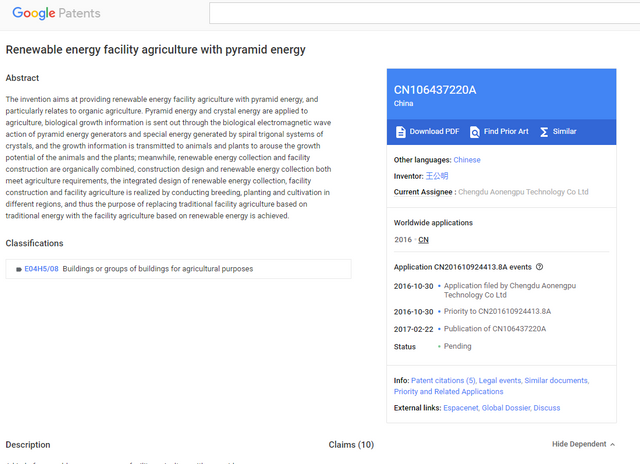The image size is (640, 464).
Task: Click the Similar sigma icon
Action: [544, 132]
